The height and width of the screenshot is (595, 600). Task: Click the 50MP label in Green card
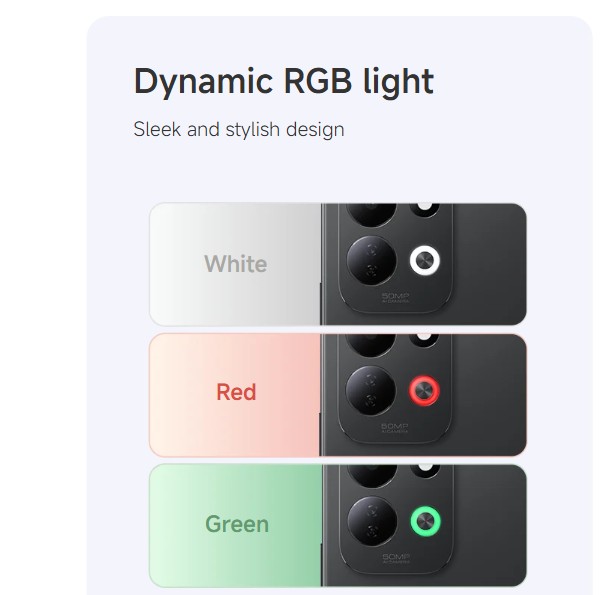[396, 558]
